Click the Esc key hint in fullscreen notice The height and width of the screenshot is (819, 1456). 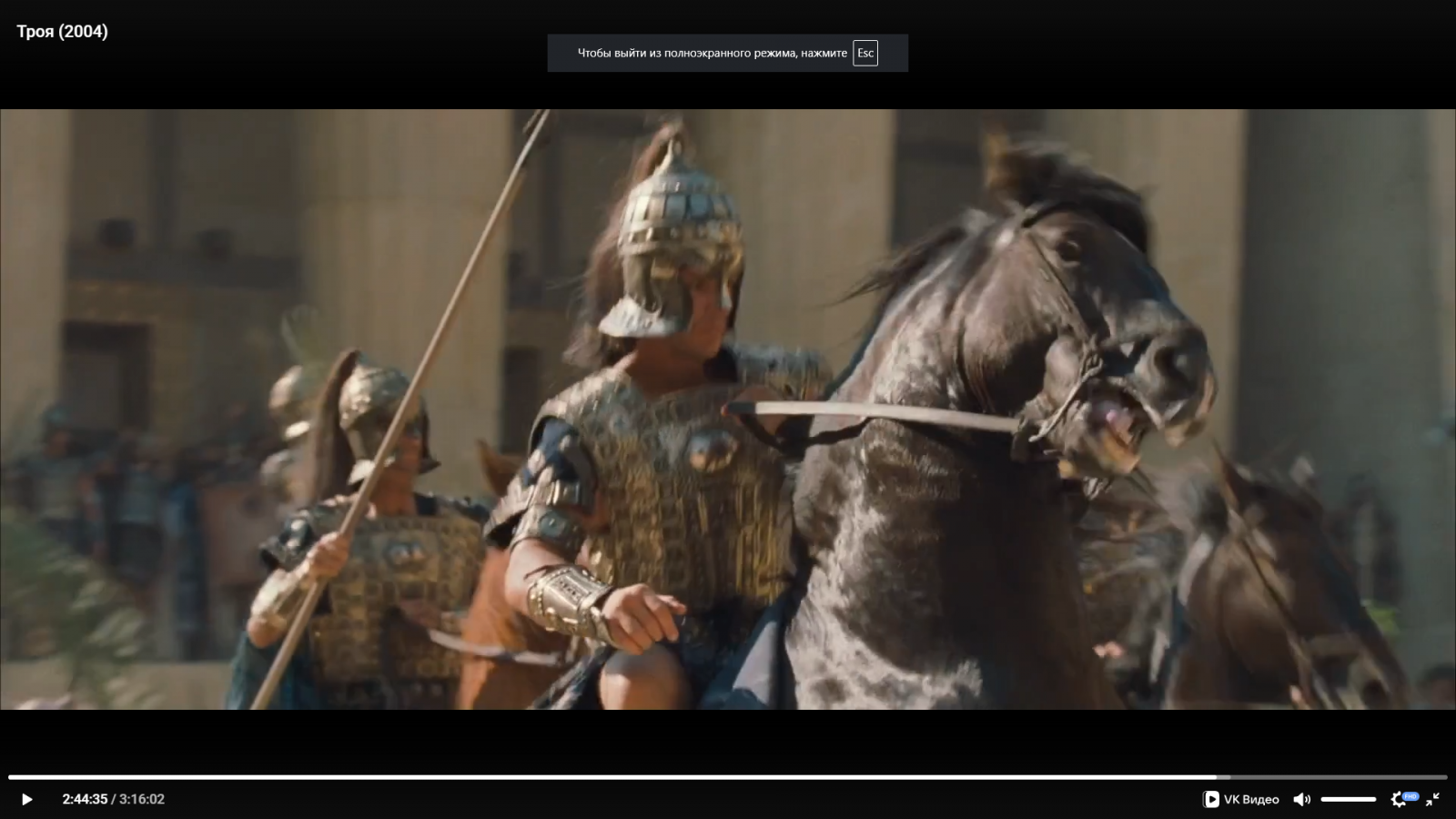(x=865, y=53)
